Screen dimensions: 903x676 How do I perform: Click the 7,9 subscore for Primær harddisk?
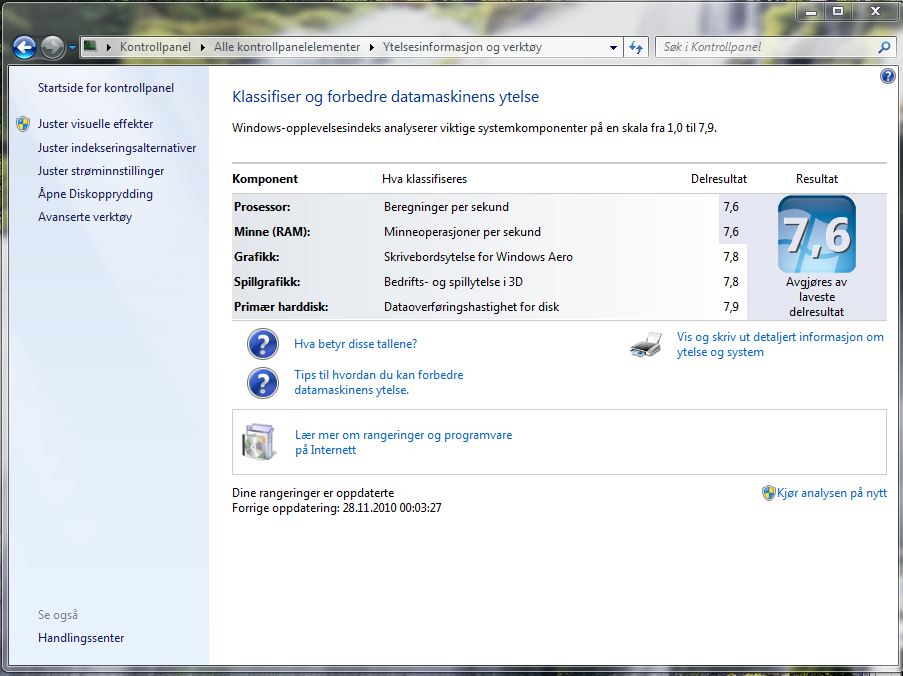(731, 307)
